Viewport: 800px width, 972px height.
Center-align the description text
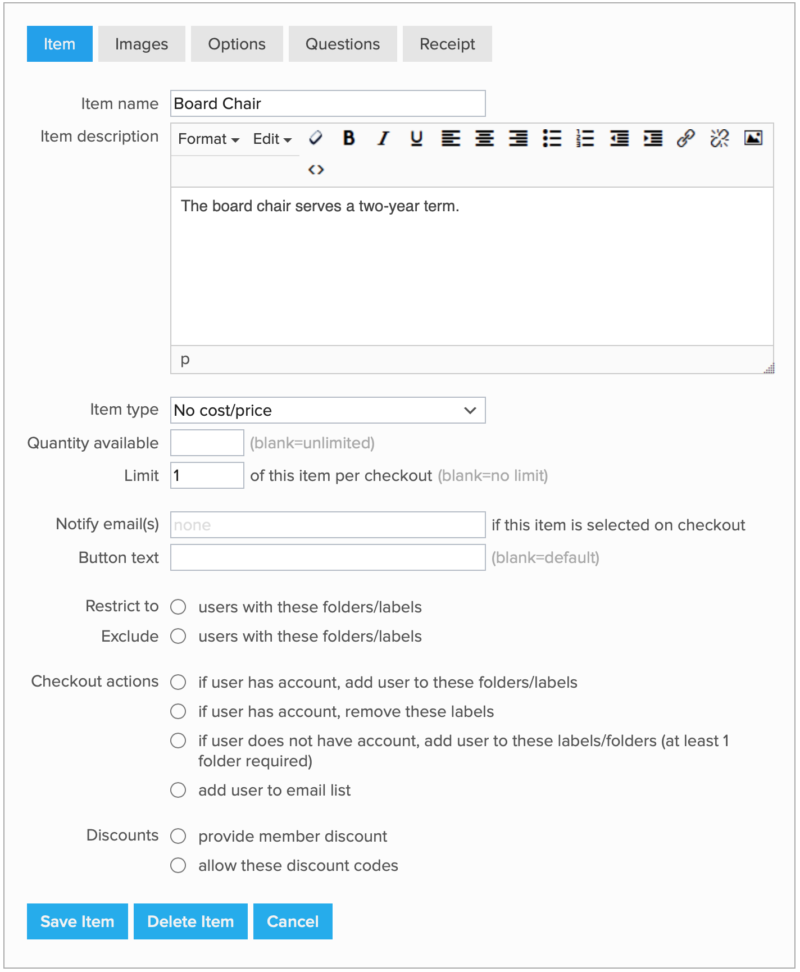click(x=484, y=139)
